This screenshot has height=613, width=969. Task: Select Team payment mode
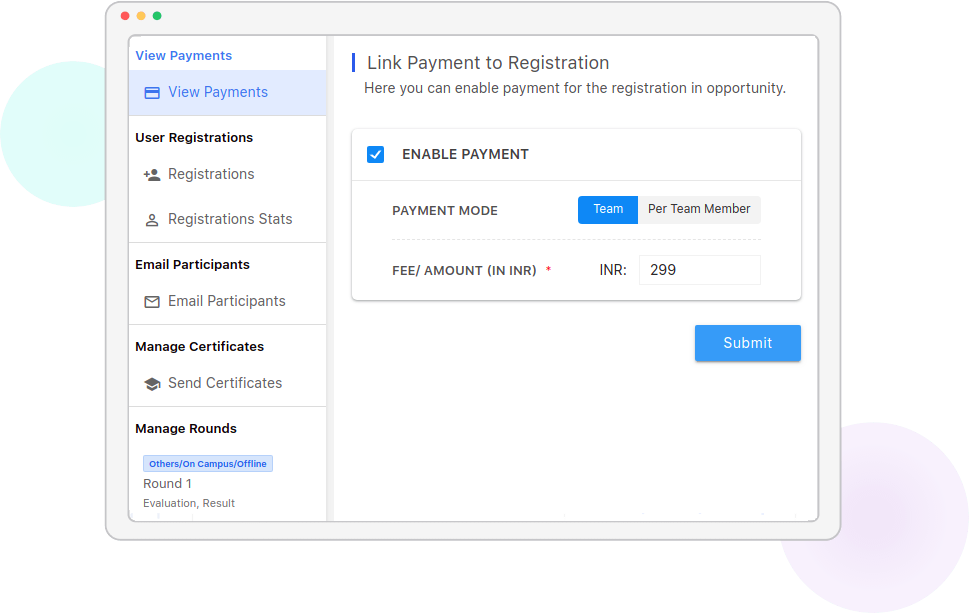(x=607, y=209)
